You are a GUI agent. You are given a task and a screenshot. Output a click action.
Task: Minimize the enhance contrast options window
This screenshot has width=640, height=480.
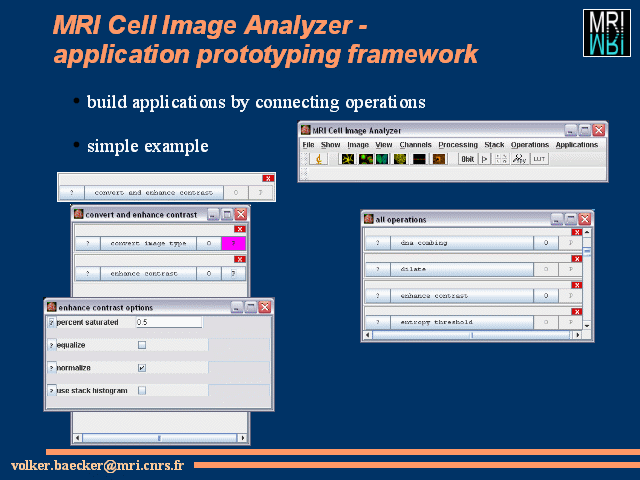click(237, 307)
